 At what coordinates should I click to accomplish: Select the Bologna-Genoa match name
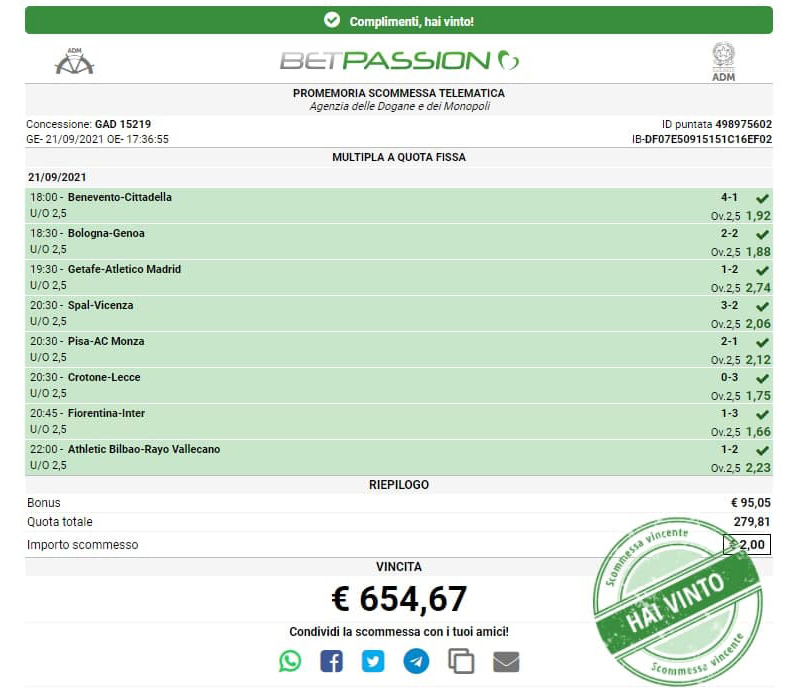(106, 234)
